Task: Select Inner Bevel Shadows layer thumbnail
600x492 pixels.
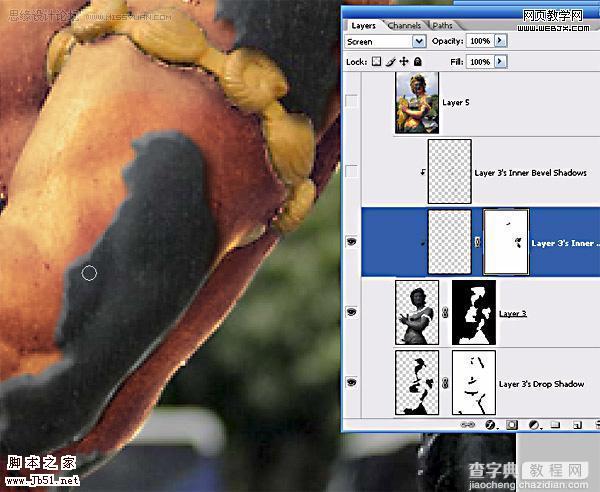Action: (450, 171)
